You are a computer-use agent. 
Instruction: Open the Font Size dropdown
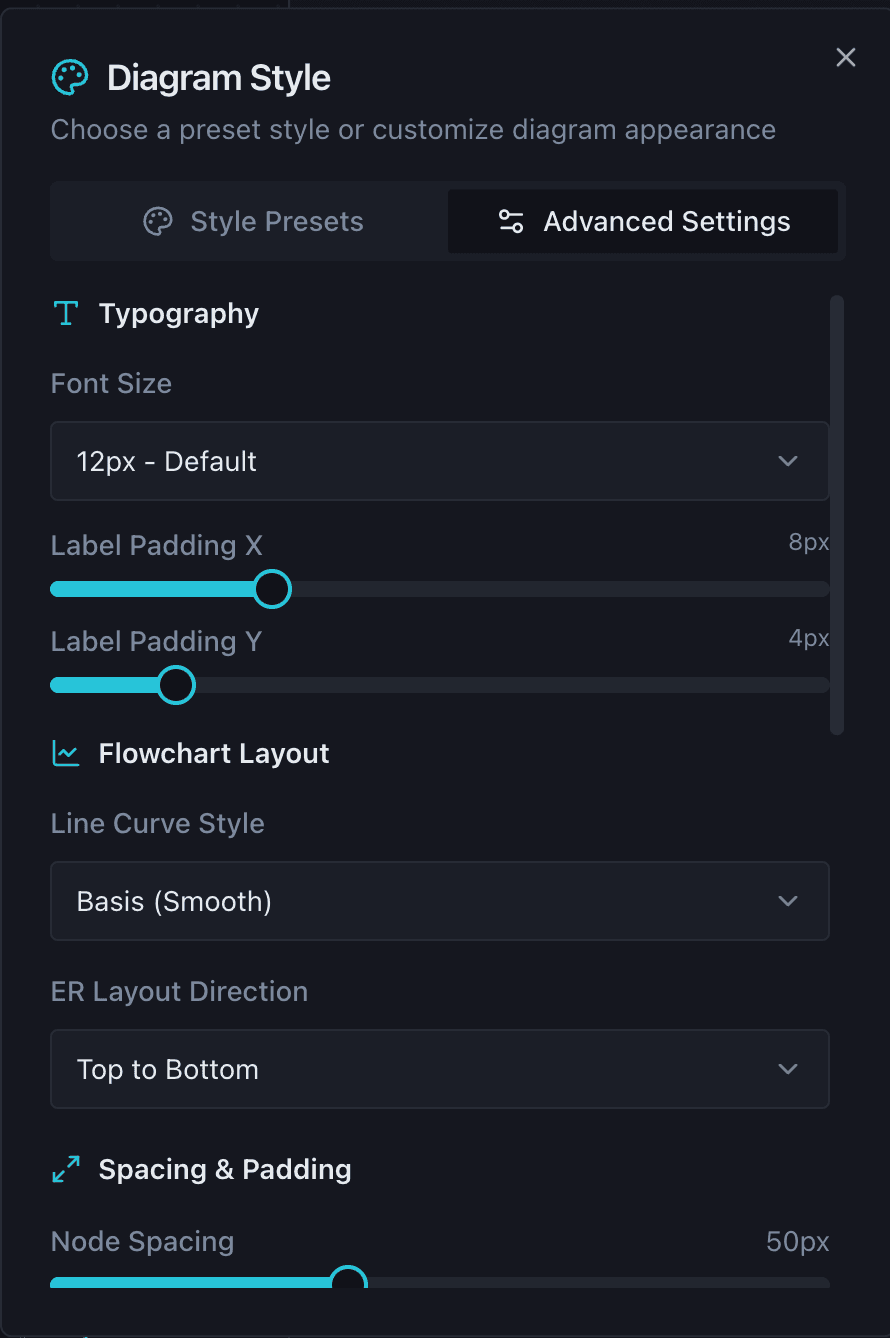point(440,461)
